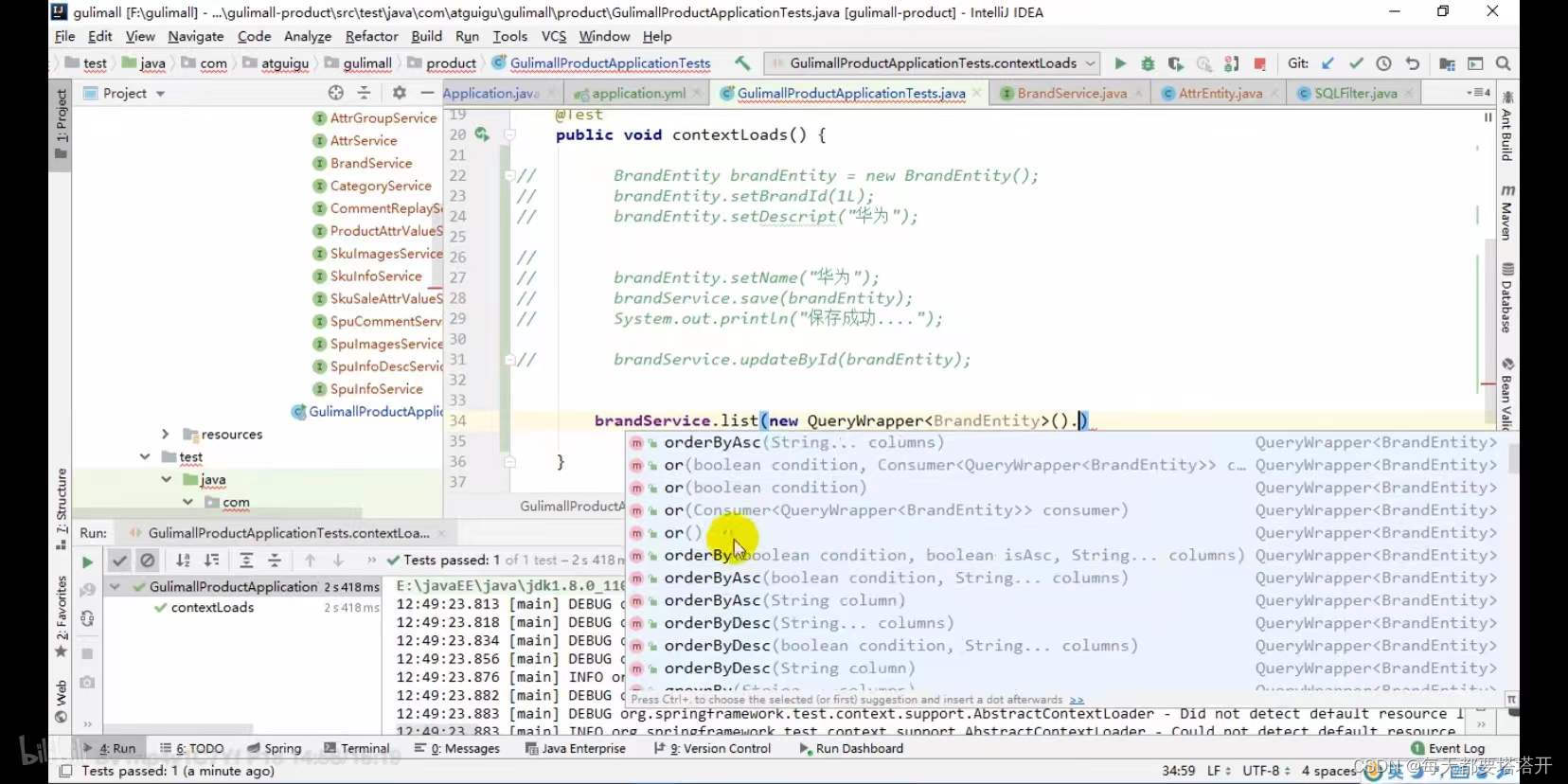Collapse all test results

pyautogui.click(x=275, y=561)
